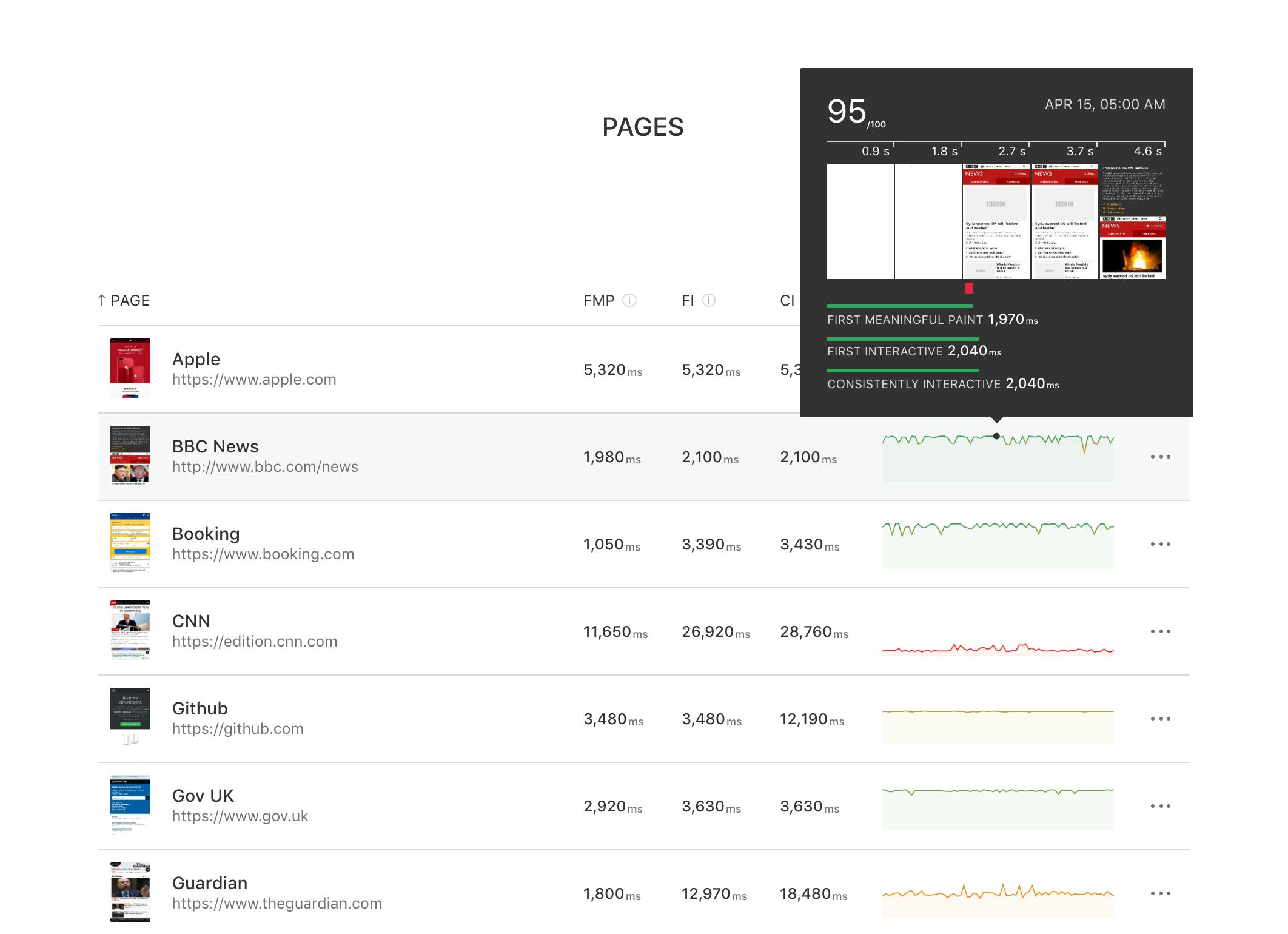Screen dimensions: 1288x934
Task: Click the red marker below the filmstrip
Action: tap(969, 288)
